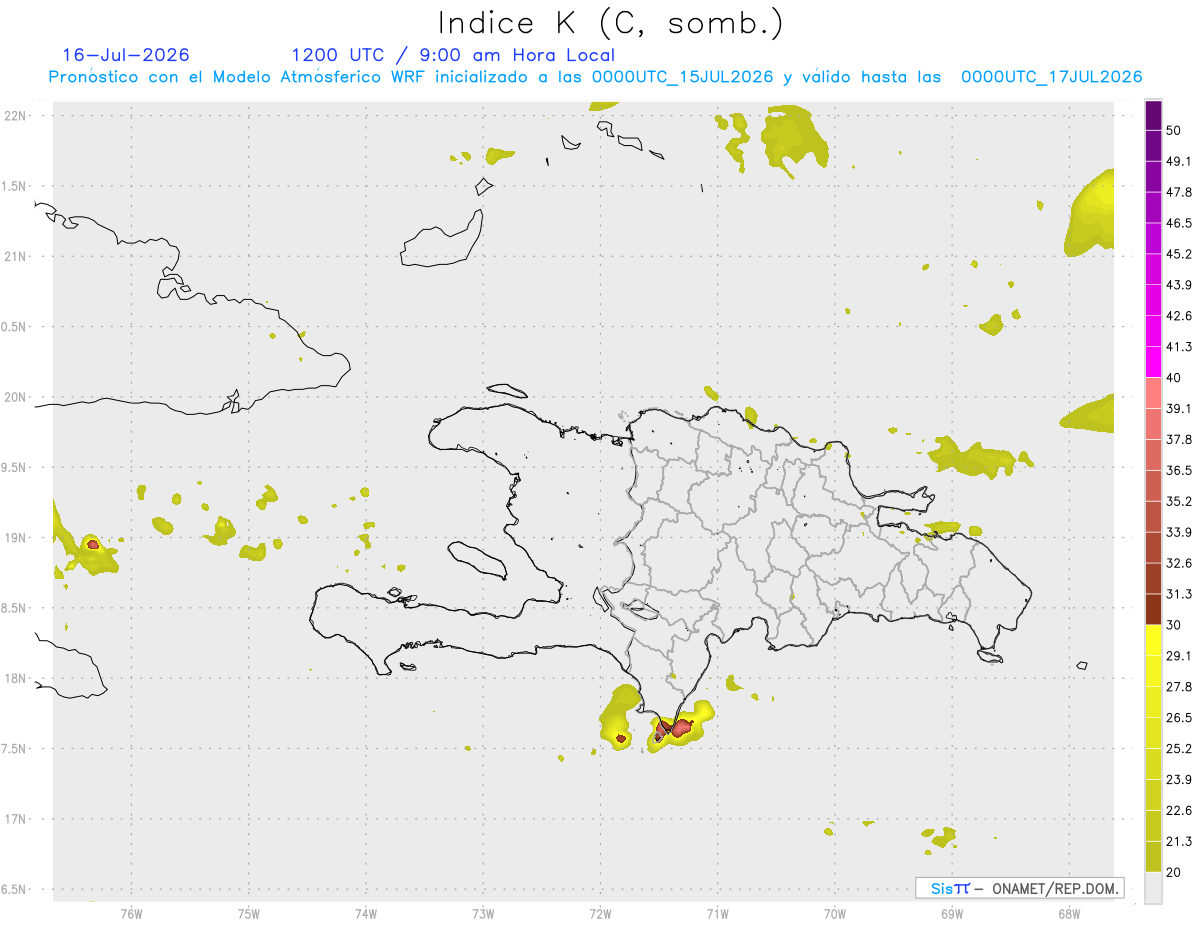
Task: Click the "47.8" color scale label
Action: (1179, 192)
